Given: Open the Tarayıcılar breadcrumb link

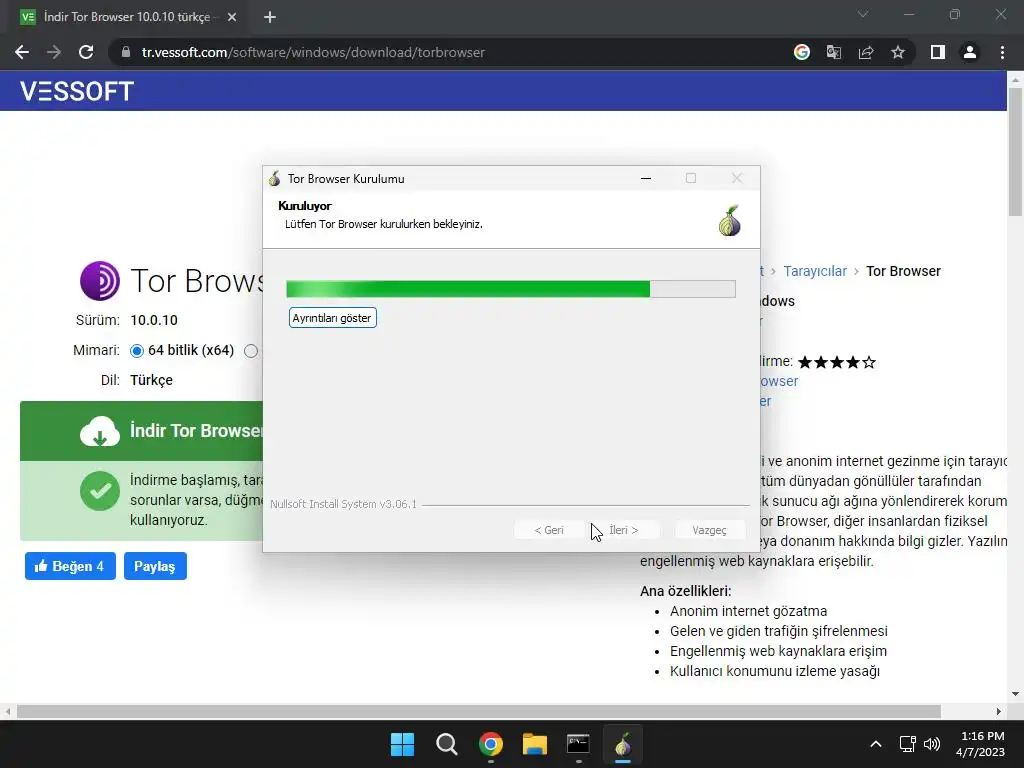Looking at the screenshot, I should pos(815,271).
